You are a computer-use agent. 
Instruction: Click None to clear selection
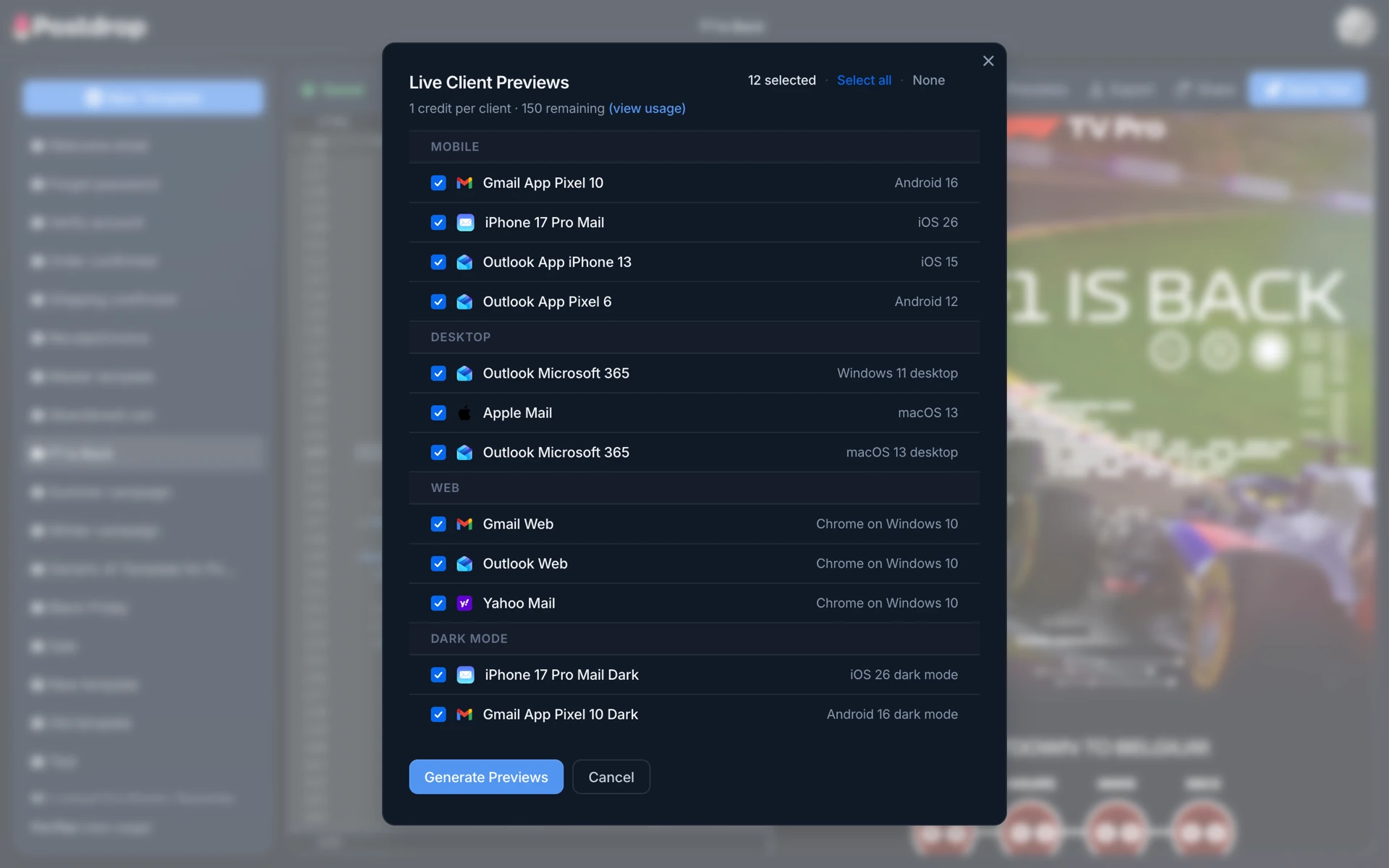(928, 80)
